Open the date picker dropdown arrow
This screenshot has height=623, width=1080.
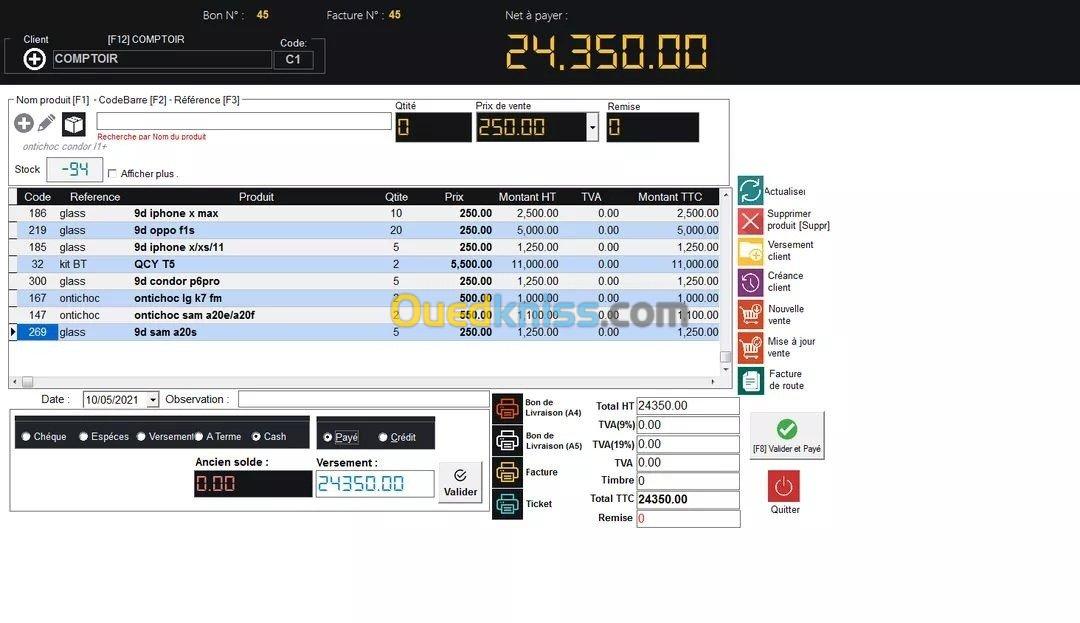click(x=153, y=399)
